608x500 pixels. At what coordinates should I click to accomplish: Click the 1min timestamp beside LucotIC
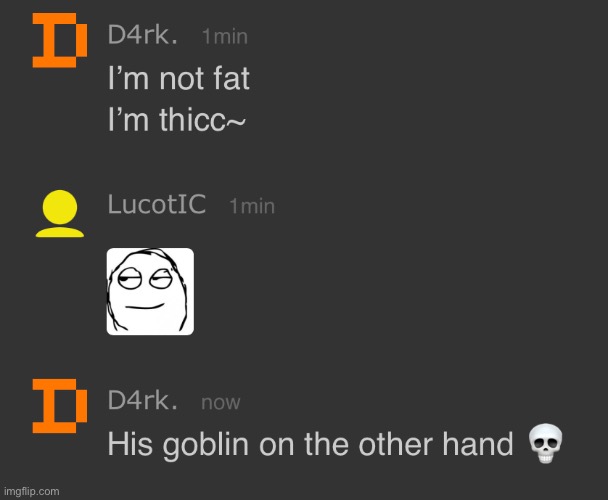[x=252, y=206]
